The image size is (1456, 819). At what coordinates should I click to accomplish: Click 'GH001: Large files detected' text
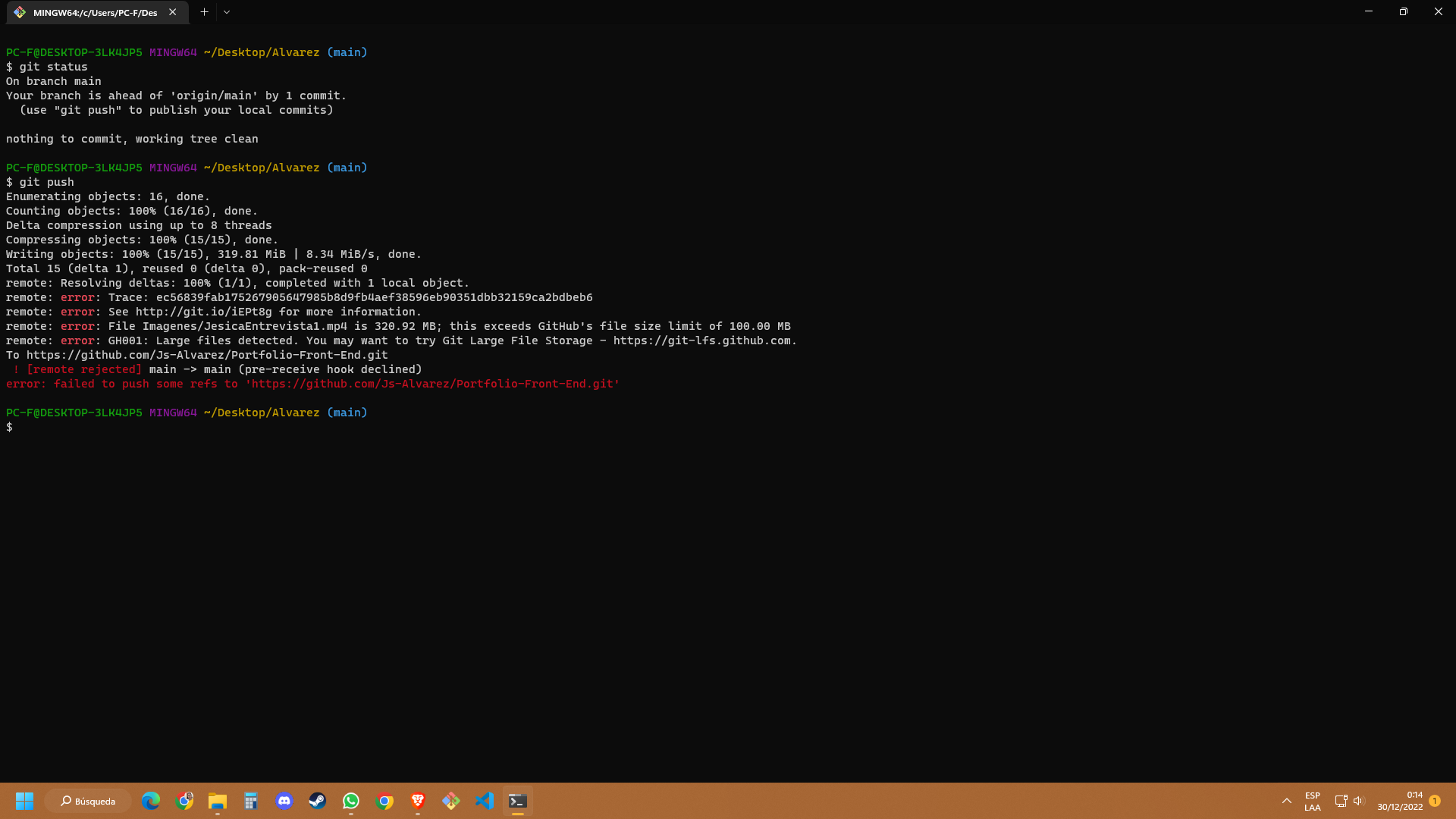pos(204,340)
